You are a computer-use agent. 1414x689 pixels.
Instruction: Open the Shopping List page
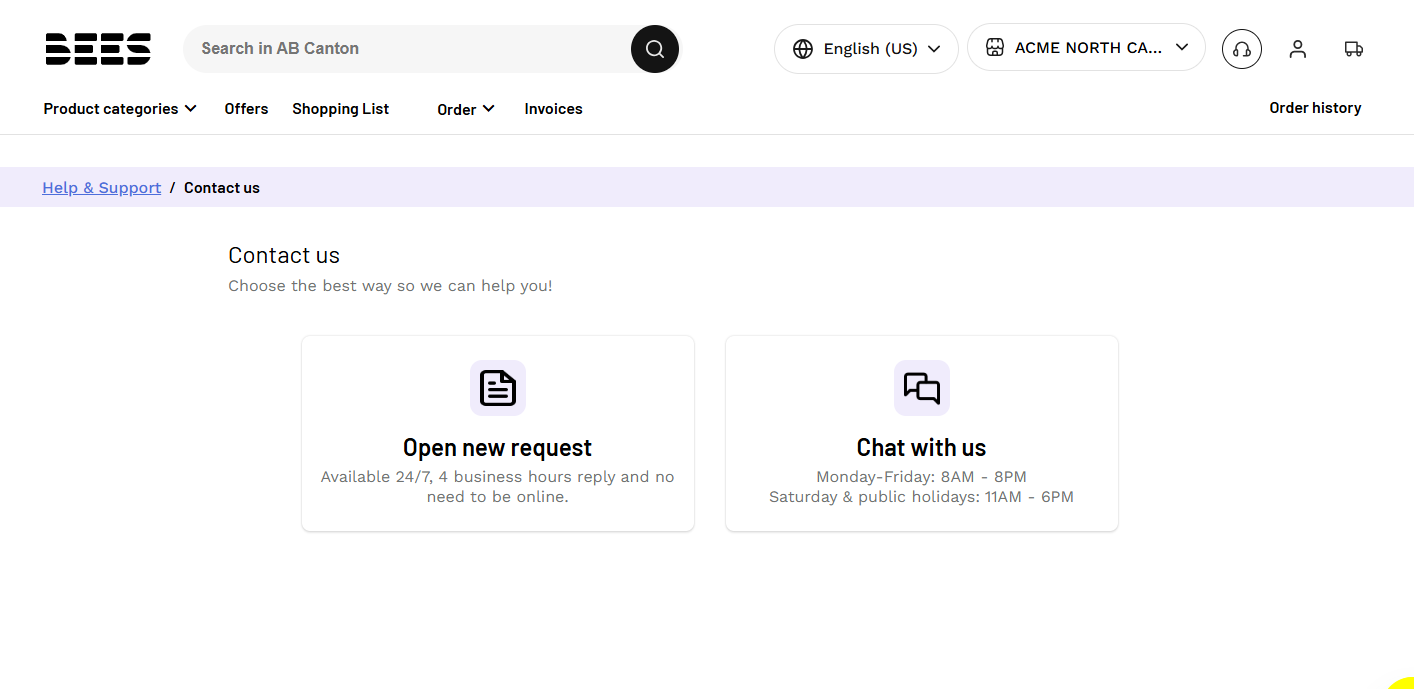340,109
